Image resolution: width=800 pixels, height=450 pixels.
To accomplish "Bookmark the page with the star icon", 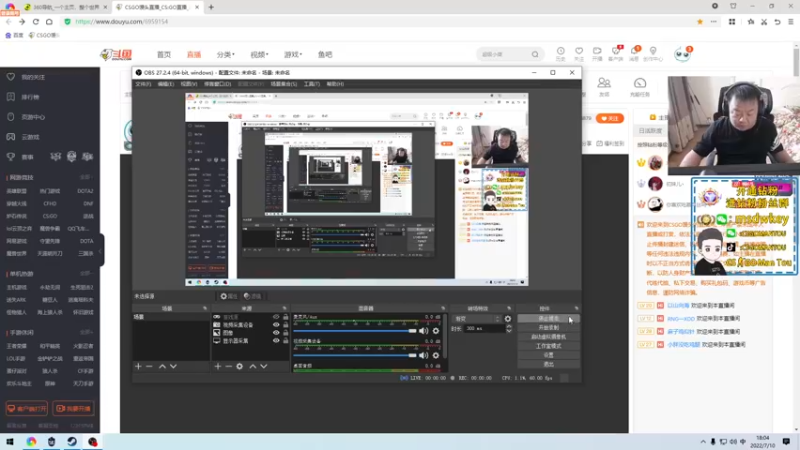I will coord(700,21).
